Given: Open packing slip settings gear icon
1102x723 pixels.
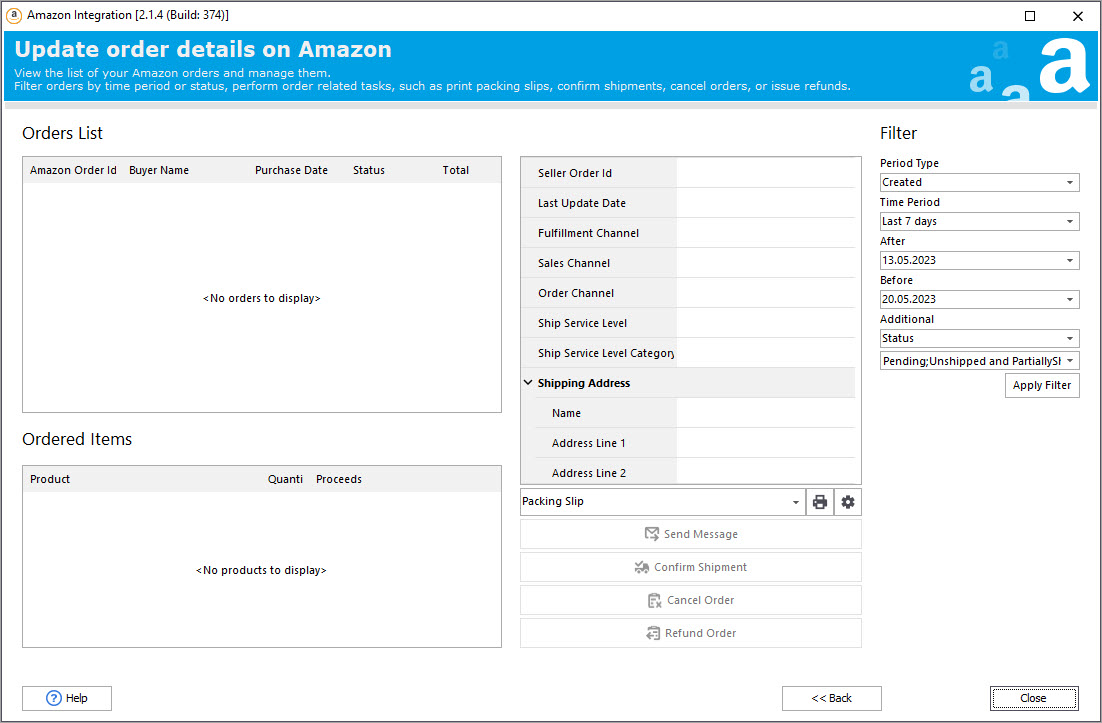Looking at the screenshot, I should (848, 502).
